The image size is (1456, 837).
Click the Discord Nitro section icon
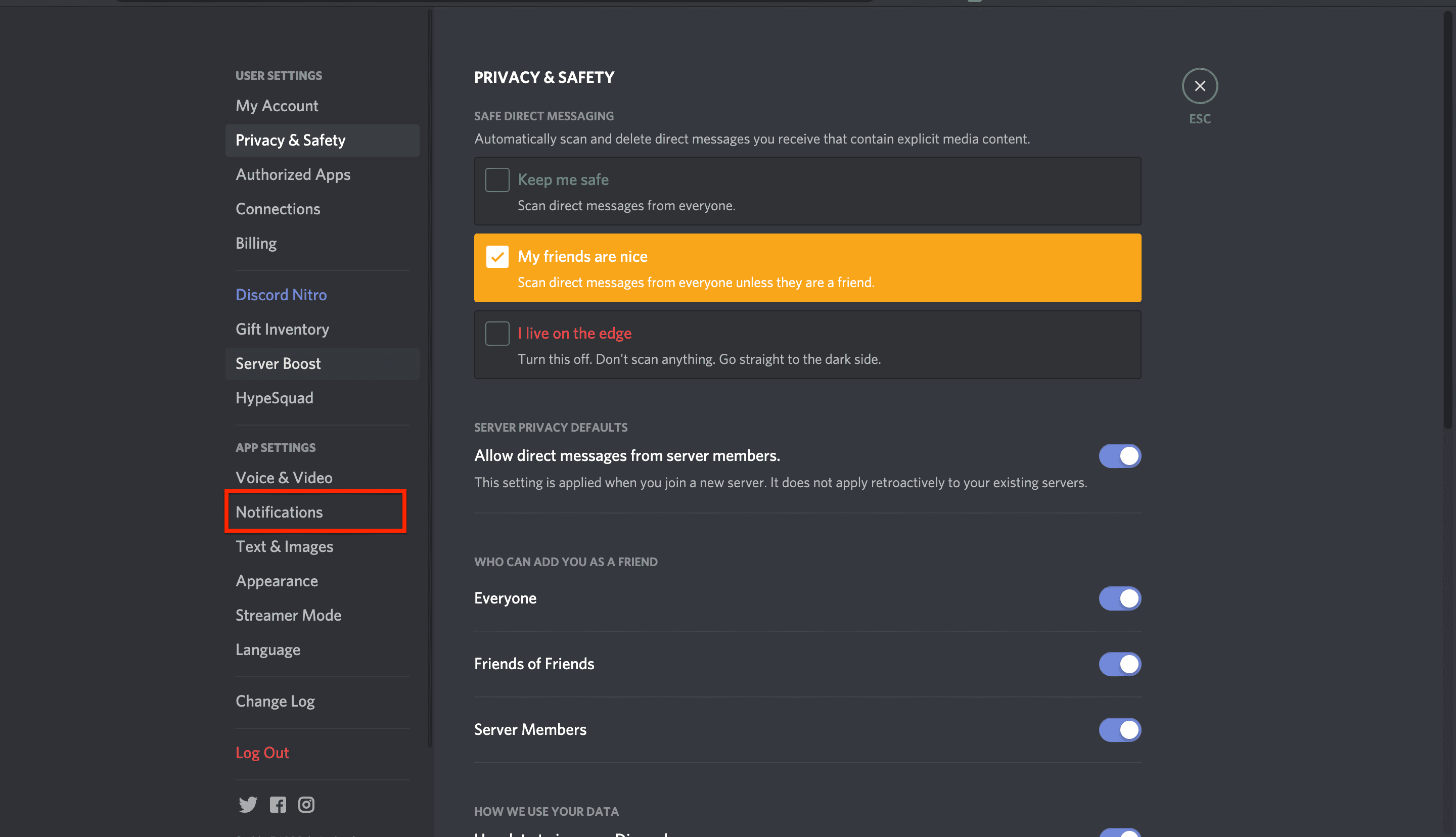[x=280, y=294]
